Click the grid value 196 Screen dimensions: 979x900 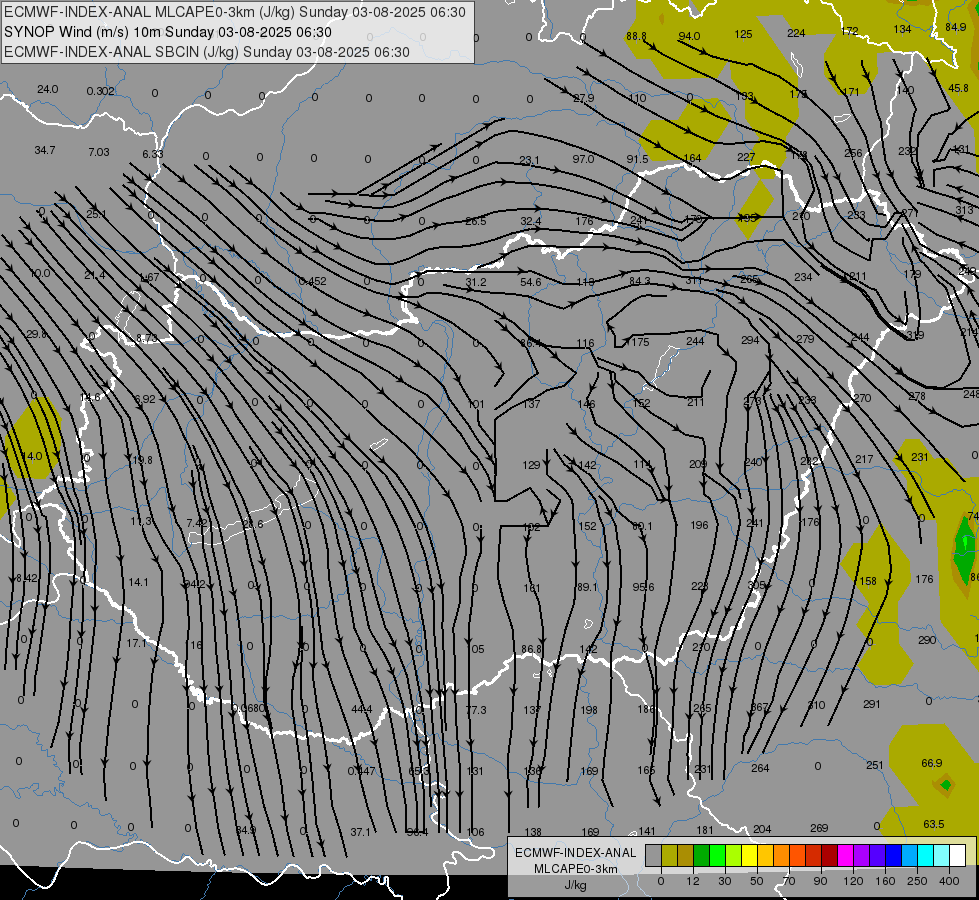[x=699, y=525]
